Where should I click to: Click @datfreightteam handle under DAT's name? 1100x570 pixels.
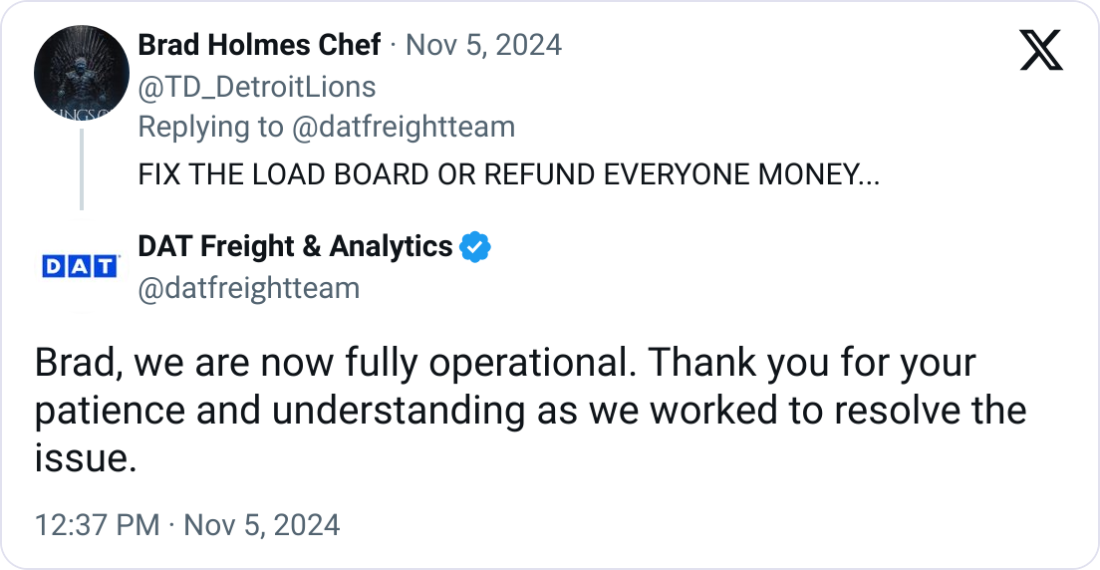tap(248, 289)
